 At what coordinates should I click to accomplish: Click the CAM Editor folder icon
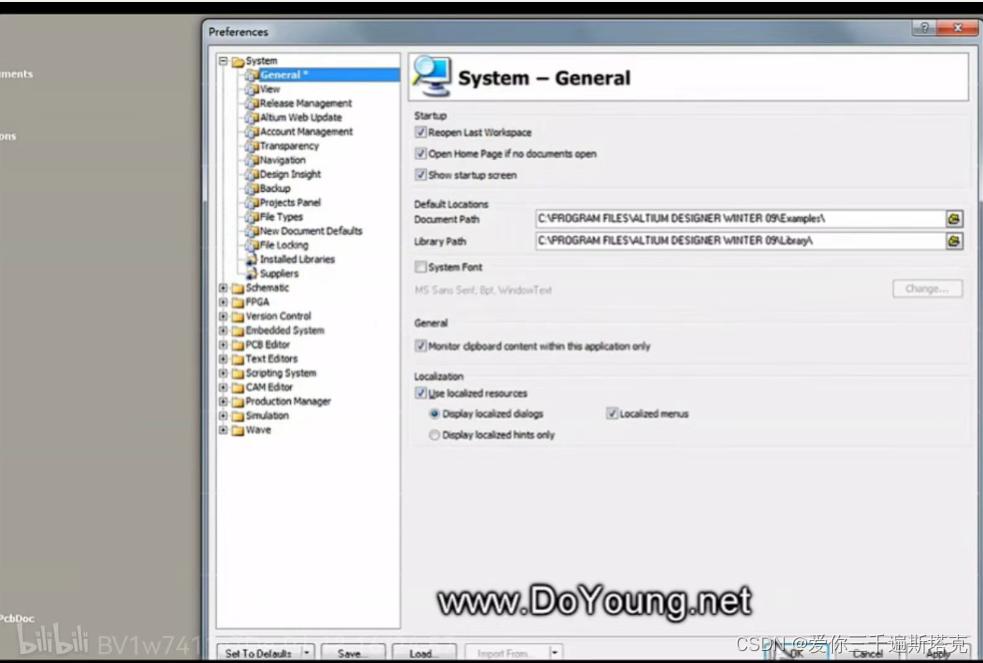(x=238, y=388)
